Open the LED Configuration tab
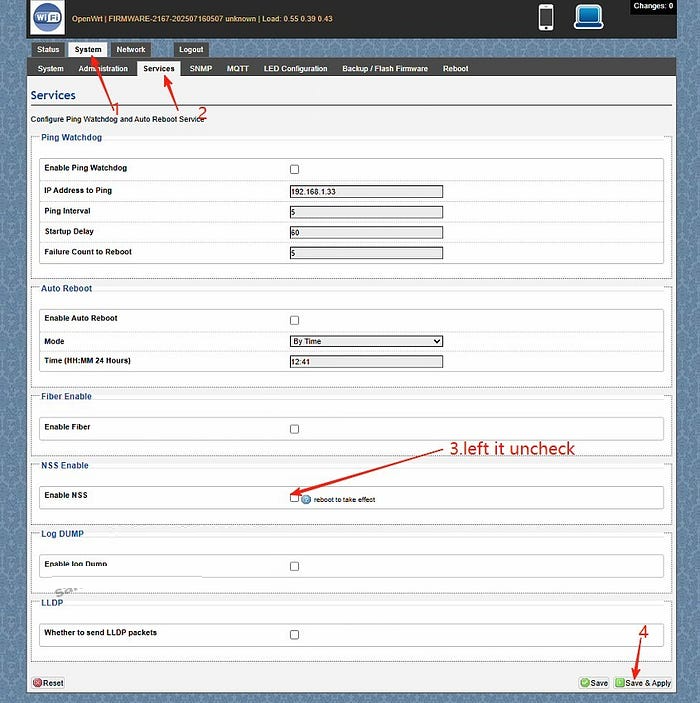The height and width of the screenshot is (703, 700). [295, 69]
